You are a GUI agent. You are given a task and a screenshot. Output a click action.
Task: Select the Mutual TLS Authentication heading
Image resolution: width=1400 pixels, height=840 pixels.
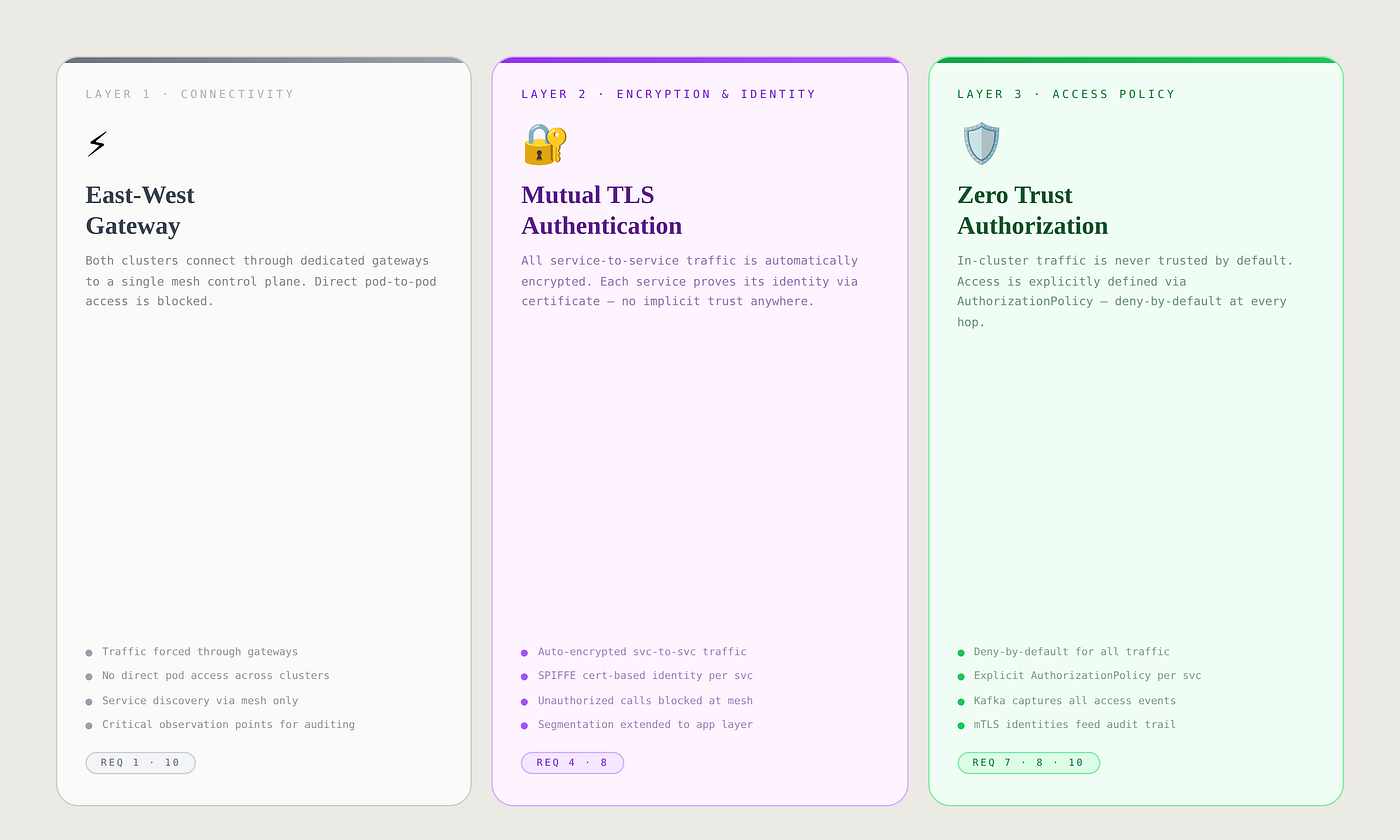click(601, 210)
